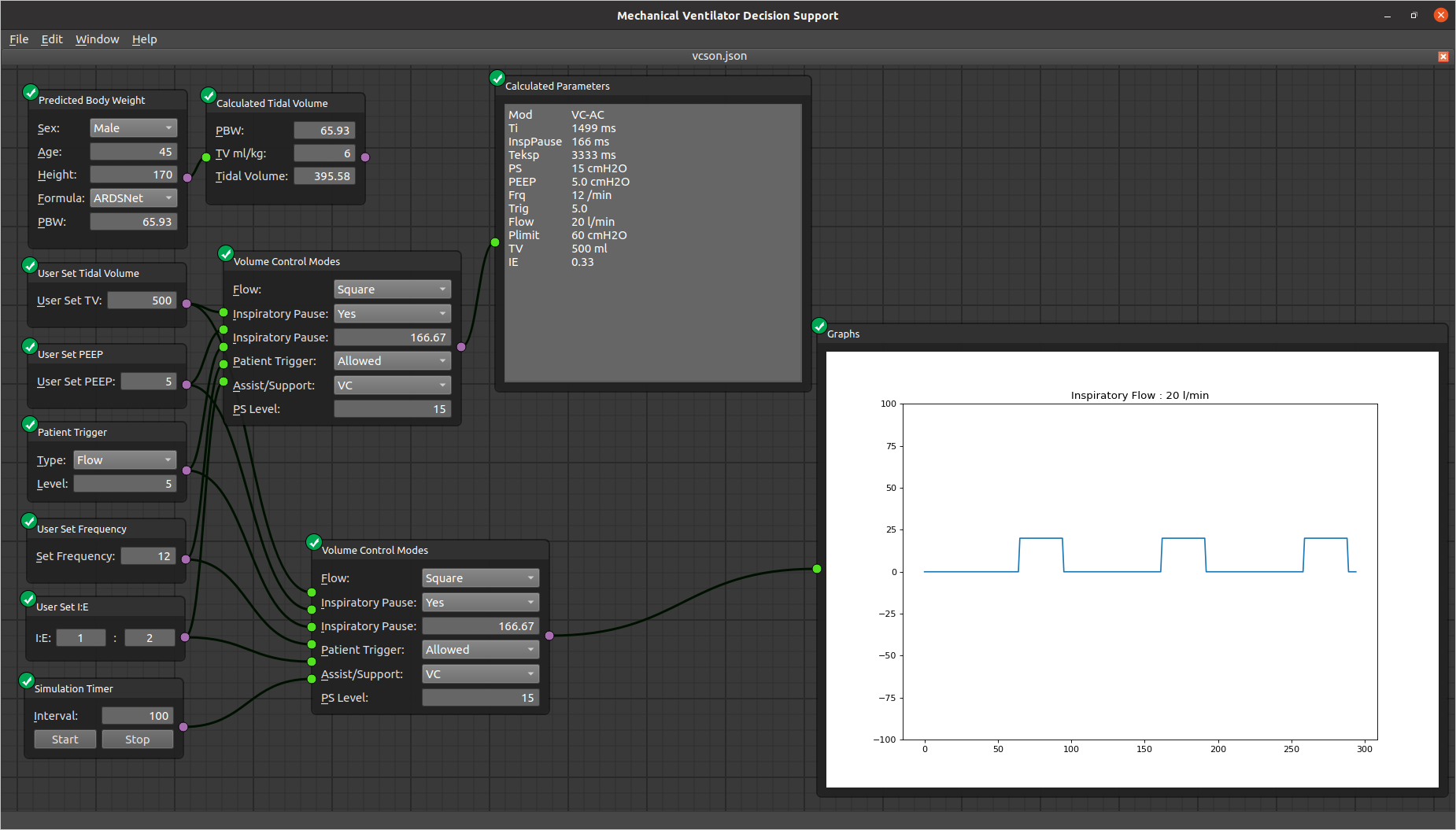Click the check icon on lower Volume Control Modes node
This screenshot has height=830, width=1456.
point(314,542)
